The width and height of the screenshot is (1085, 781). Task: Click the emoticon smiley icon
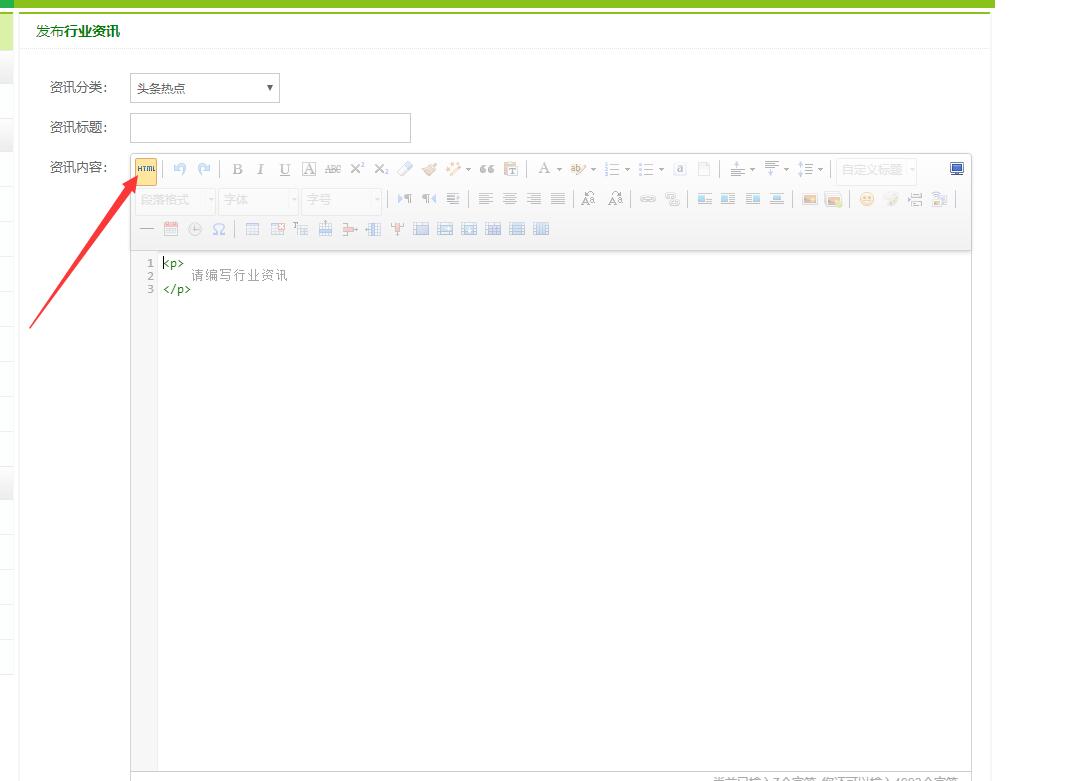866,199
